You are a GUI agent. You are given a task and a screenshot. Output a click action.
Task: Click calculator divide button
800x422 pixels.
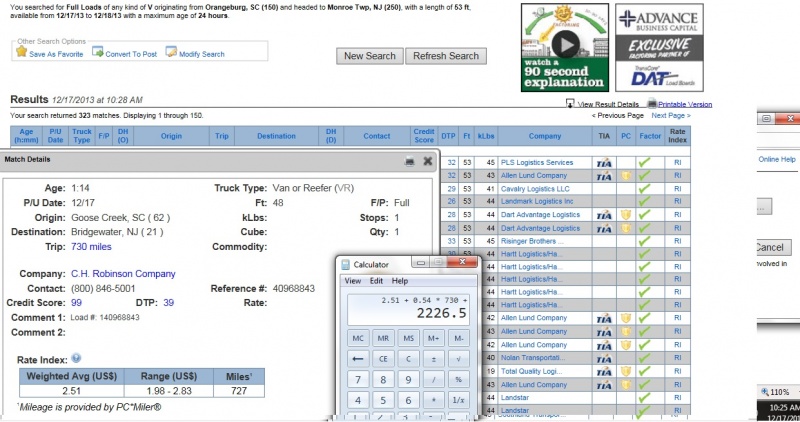[433, 380]
